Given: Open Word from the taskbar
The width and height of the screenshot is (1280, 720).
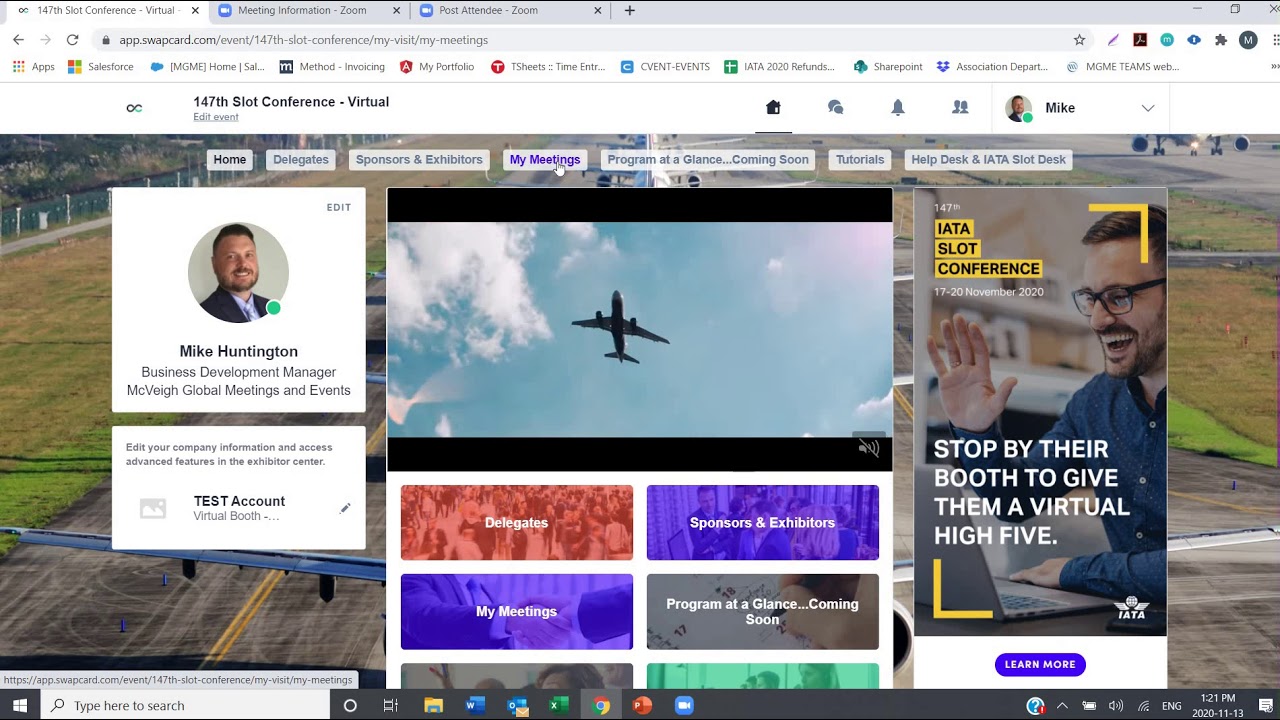Looking at the screenshot, I should click(475, 705).
